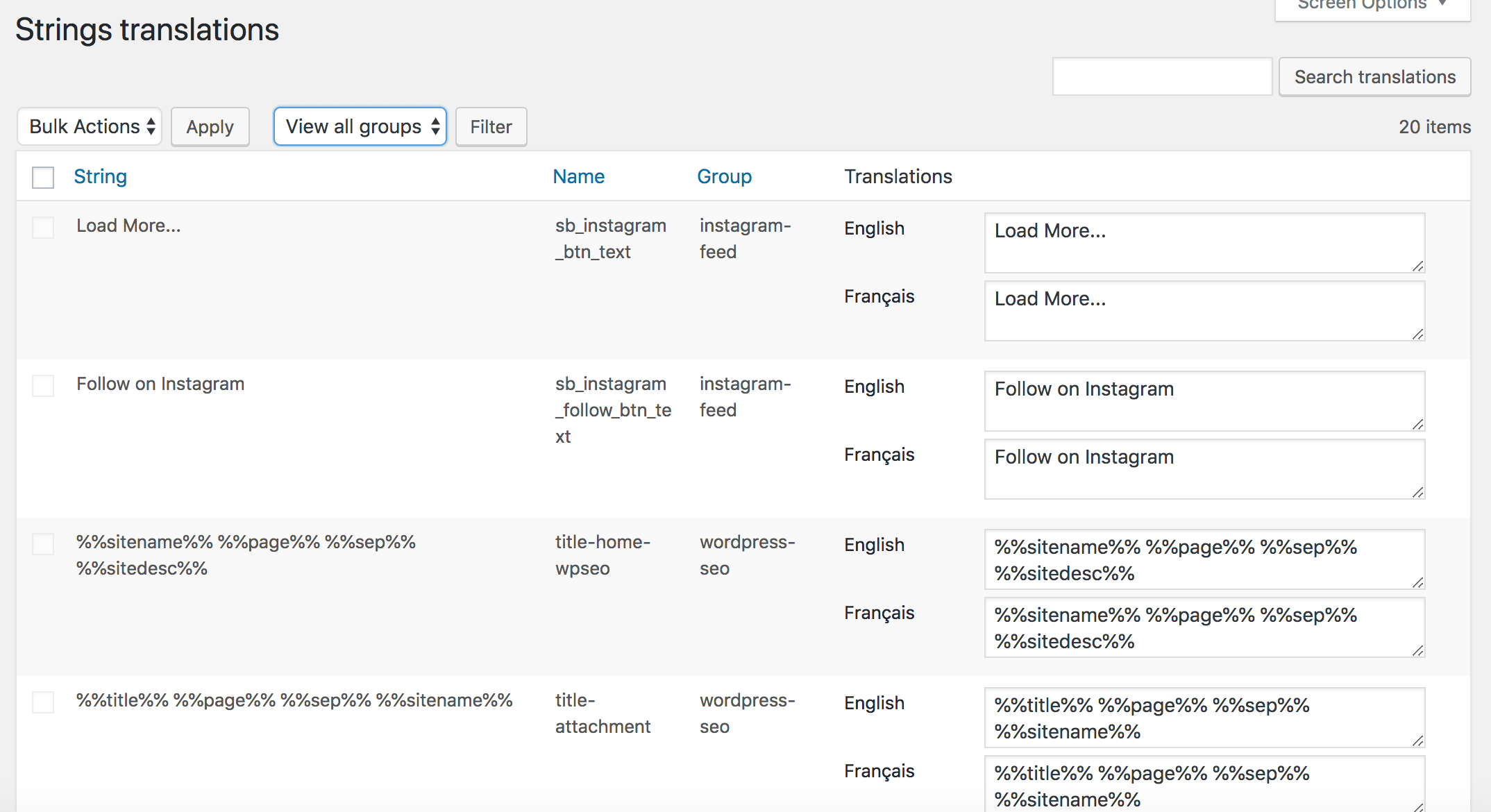Click the Apply button
The height and width of the screenshot is (812, 1491).
point(210,126)
